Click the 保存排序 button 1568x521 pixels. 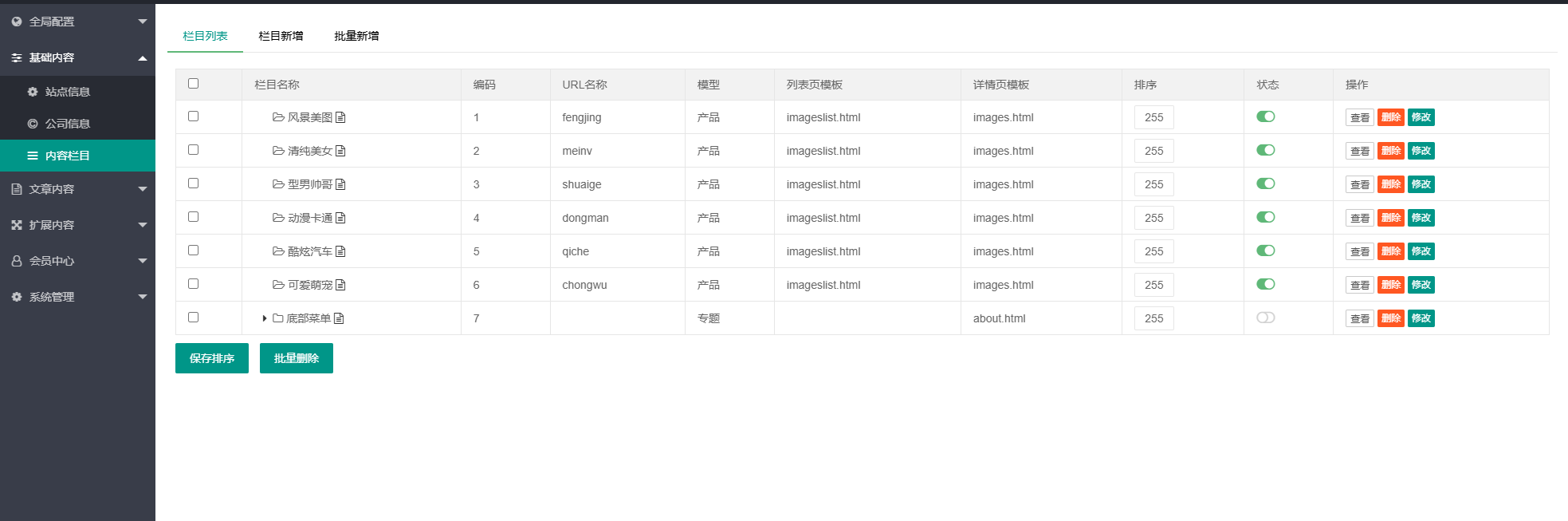pos(212,358)
